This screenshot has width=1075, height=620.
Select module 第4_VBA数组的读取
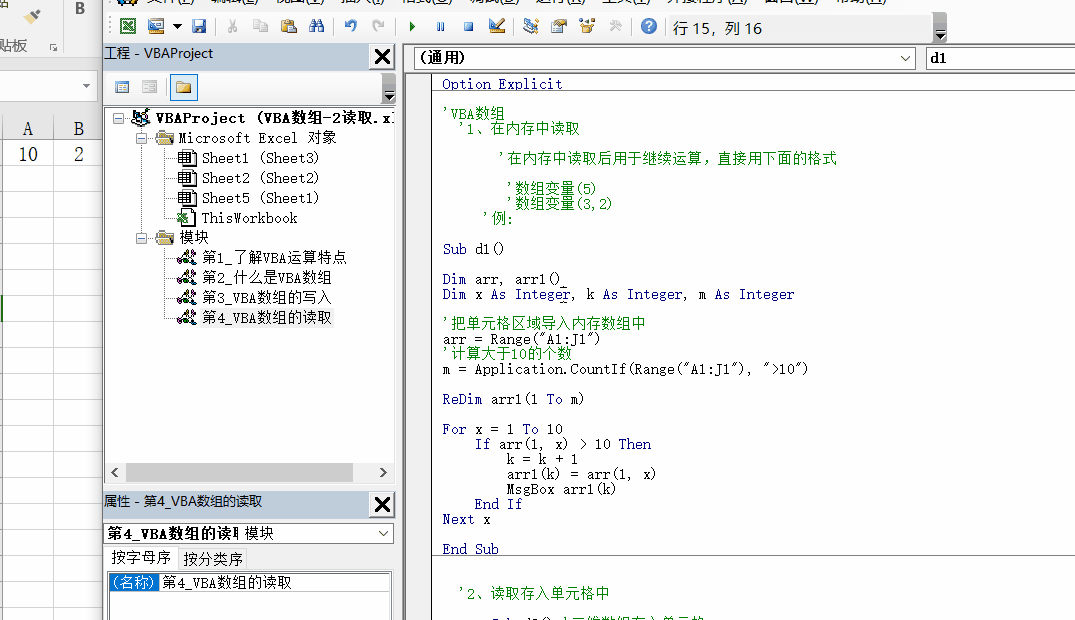tap(266, 318)
